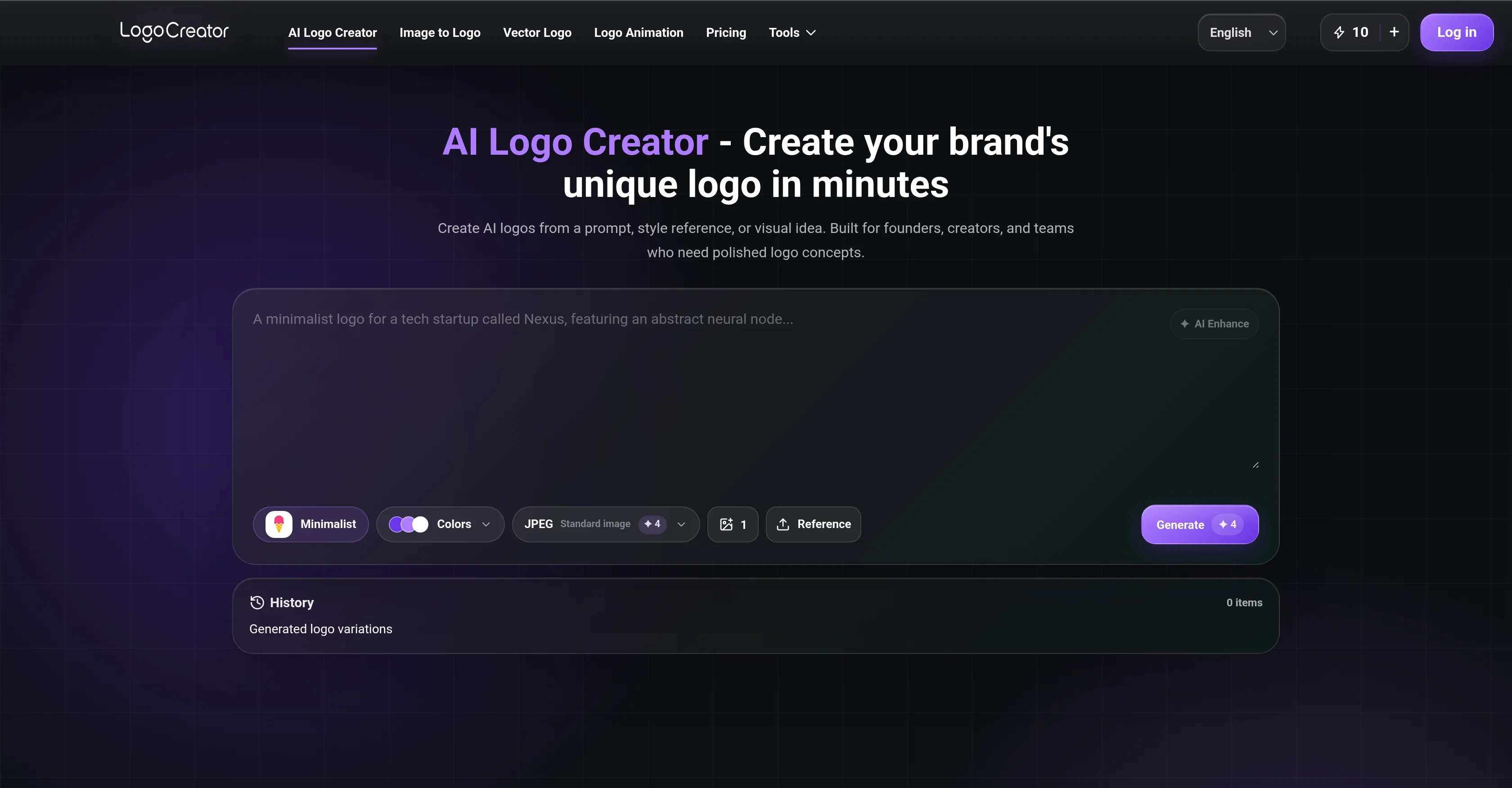Click the Generate button label

point(1180,524)
